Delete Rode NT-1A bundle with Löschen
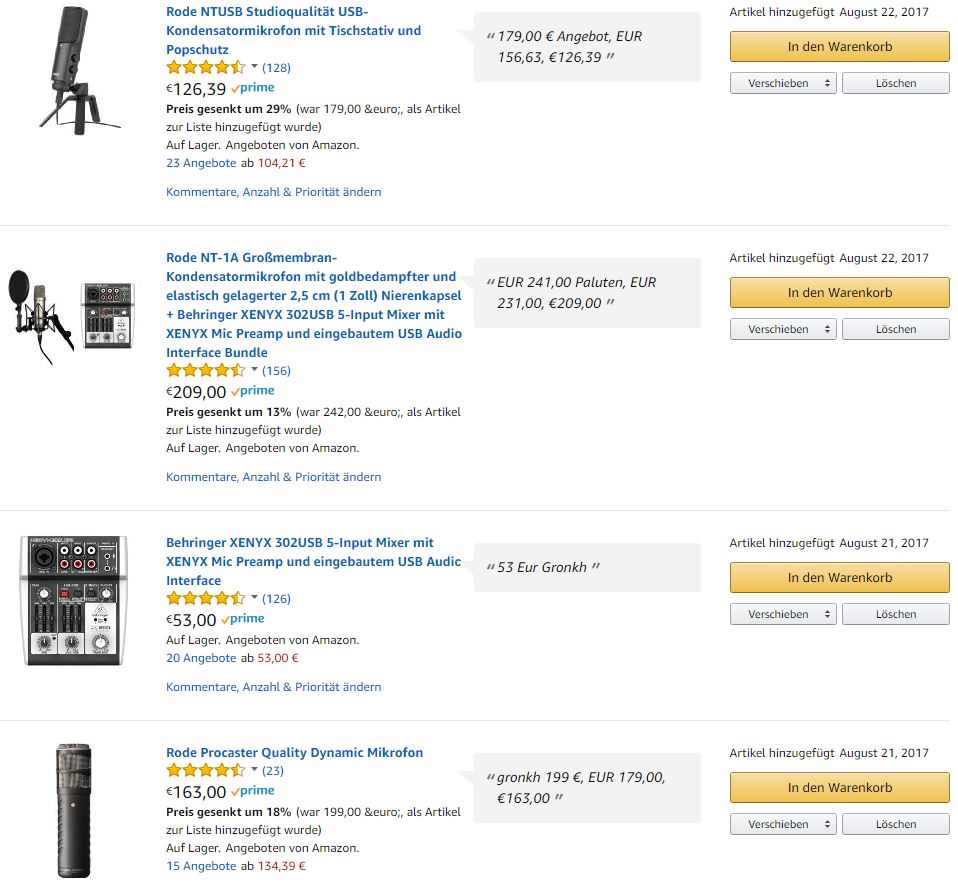This screenshot has width=958, height=887. pyautogui.click(x=895, y=330)
